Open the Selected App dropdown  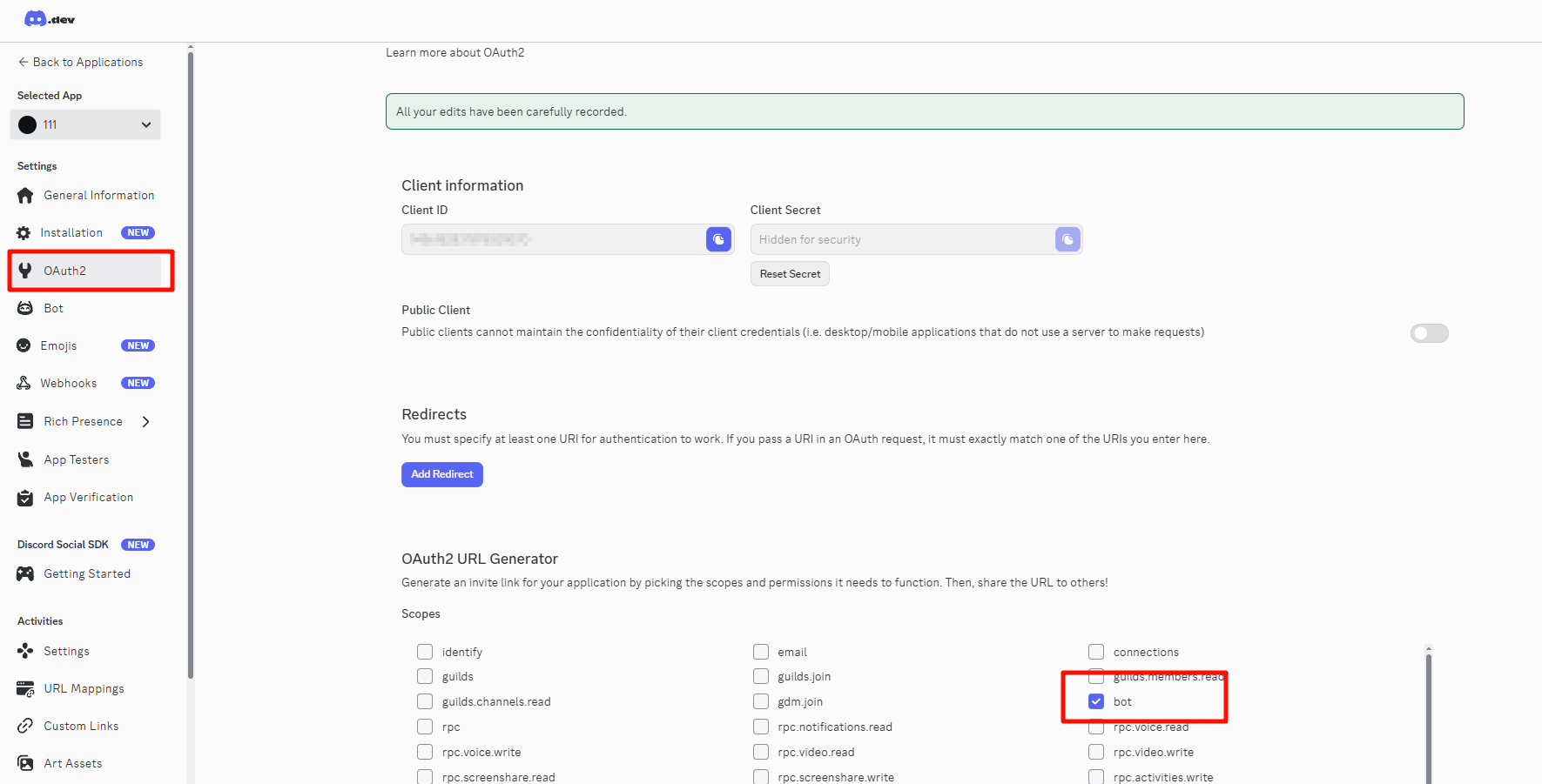[x=85, y=124]
